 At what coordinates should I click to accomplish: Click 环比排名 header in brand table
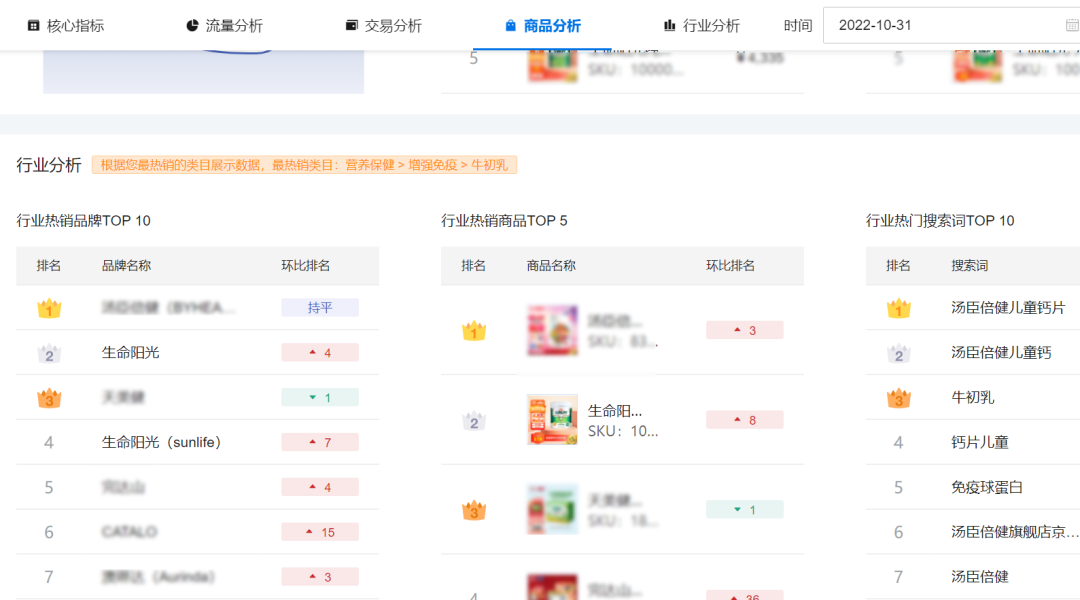tap(305, 266)
